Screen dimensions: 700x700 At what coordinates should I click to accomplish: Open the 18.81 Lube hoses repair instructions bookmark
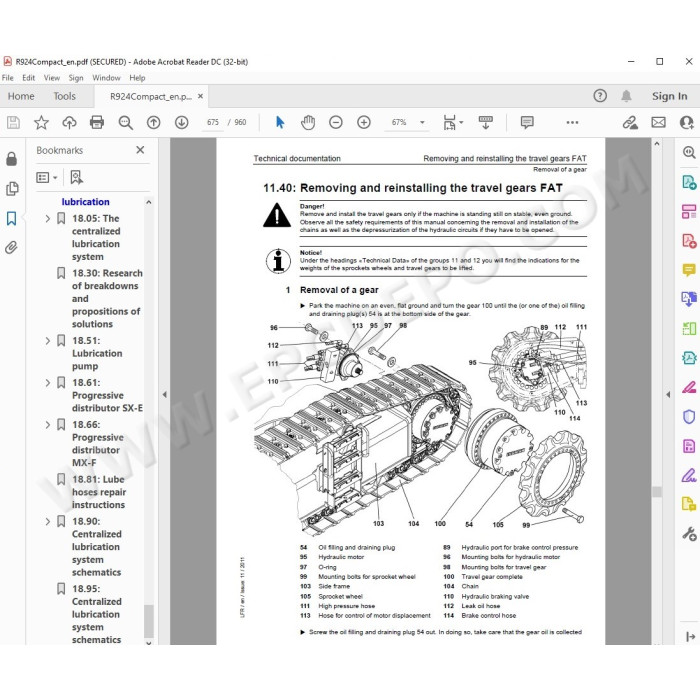tap(99, 492)
